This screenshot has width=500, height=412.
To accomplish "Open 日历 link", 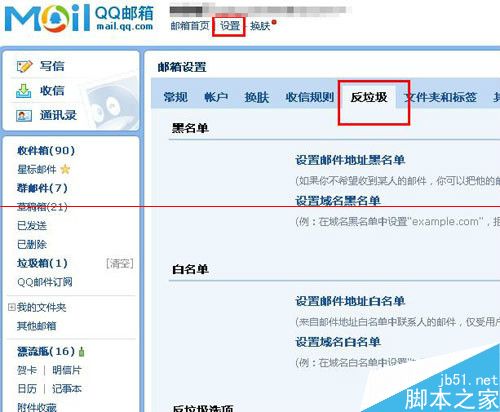I will (x=27, y=389).
